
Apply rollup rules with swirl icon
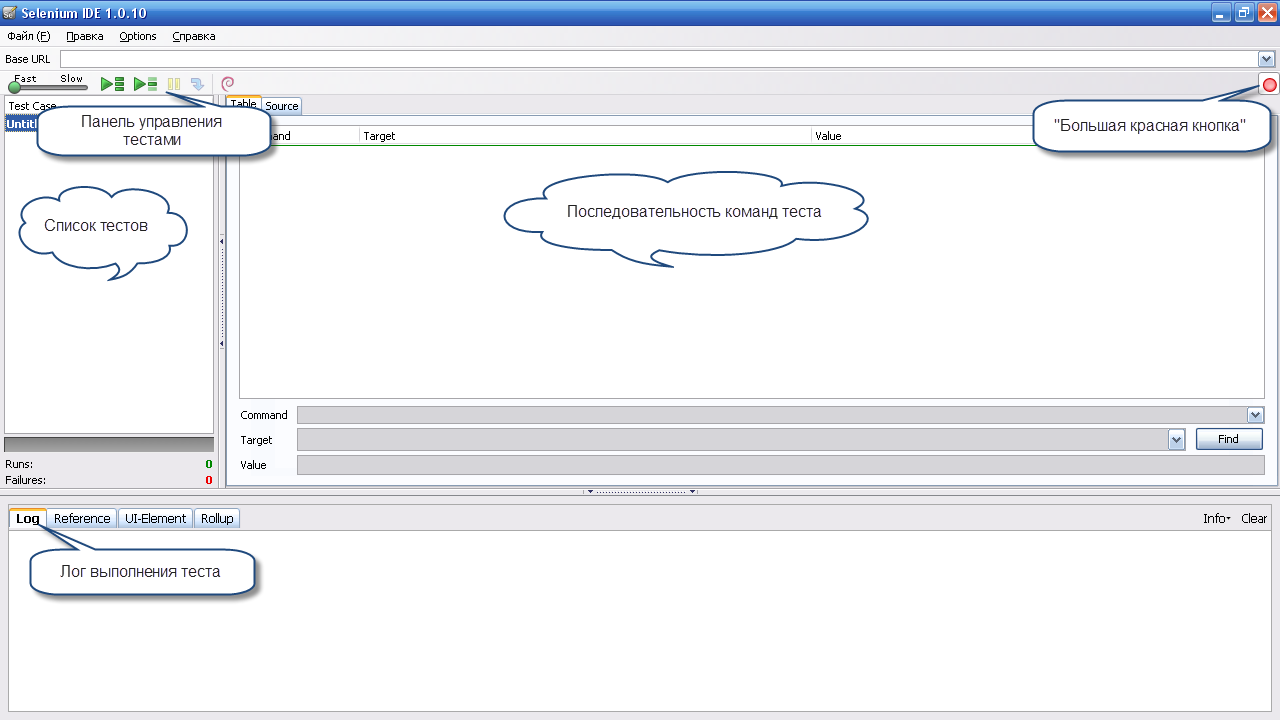coord(228,85)
